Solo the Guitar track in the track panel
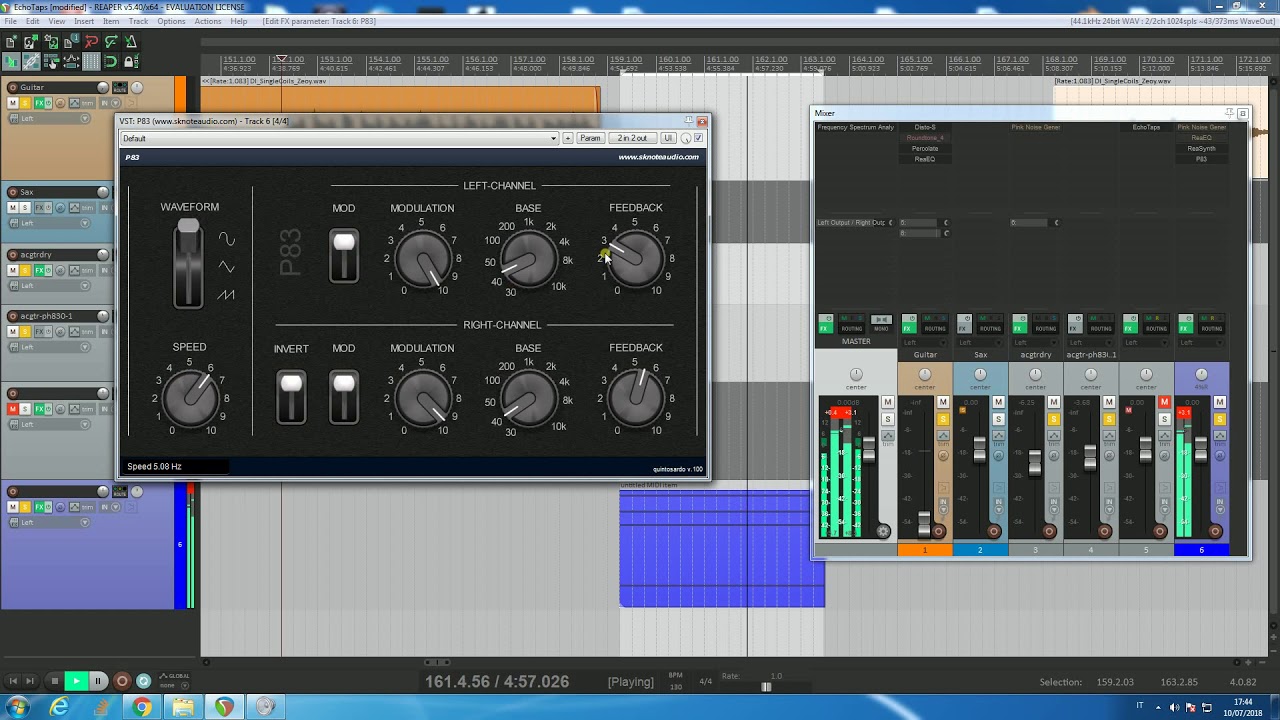1280x720 pixels. click(26, 104)
